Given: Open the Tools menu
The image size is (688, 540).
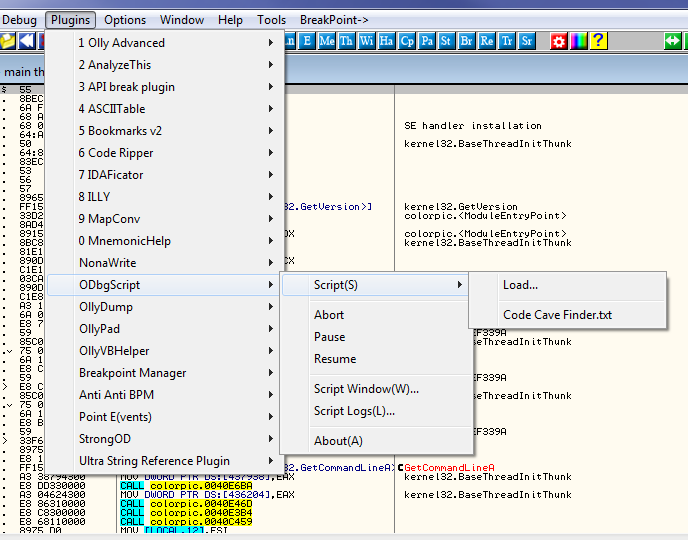Looking at the screenshot, I should pyautogui.click(x=271, y=20).
